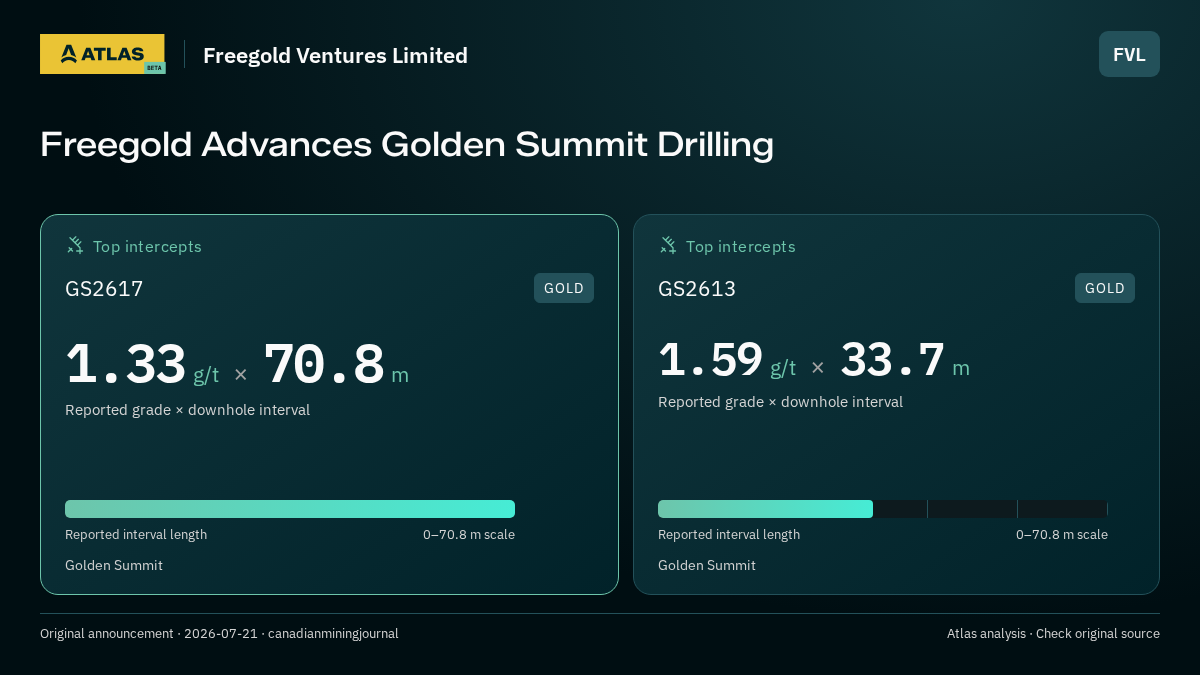Click Top intercepts label in GS2613 card
Image resolution: width=1200 pixels, height=675 pixels.
tap(740, 246)
